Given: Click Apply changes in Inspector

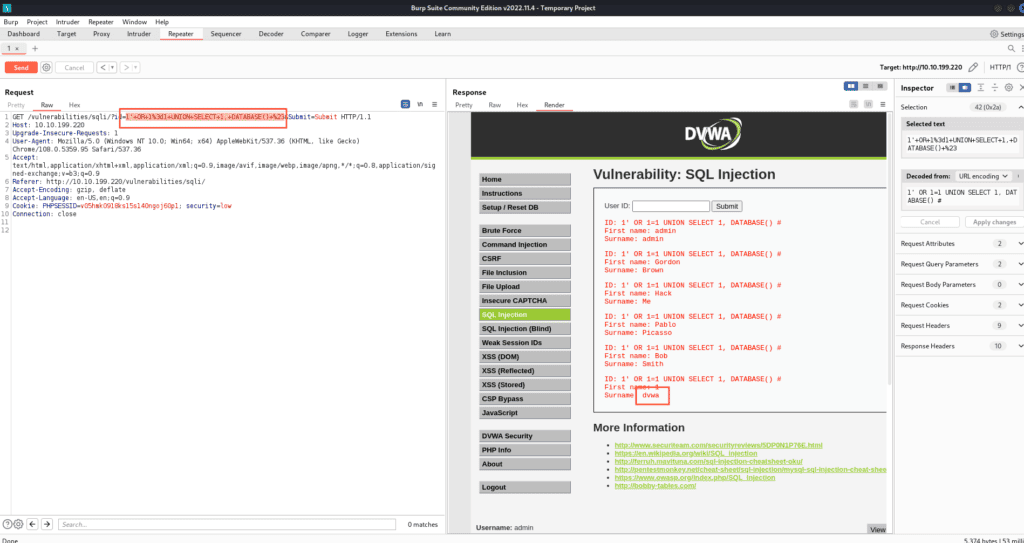Looking at the screenshot, I should click(994, 222).
